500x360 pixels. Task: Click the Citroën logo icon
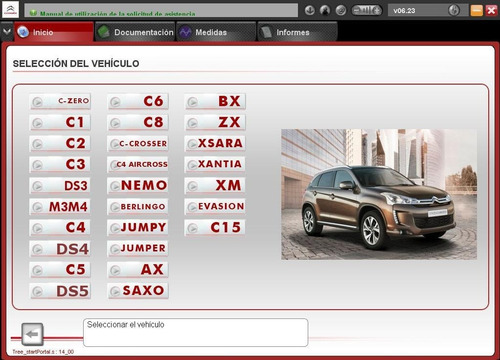[x=11, y=10]
